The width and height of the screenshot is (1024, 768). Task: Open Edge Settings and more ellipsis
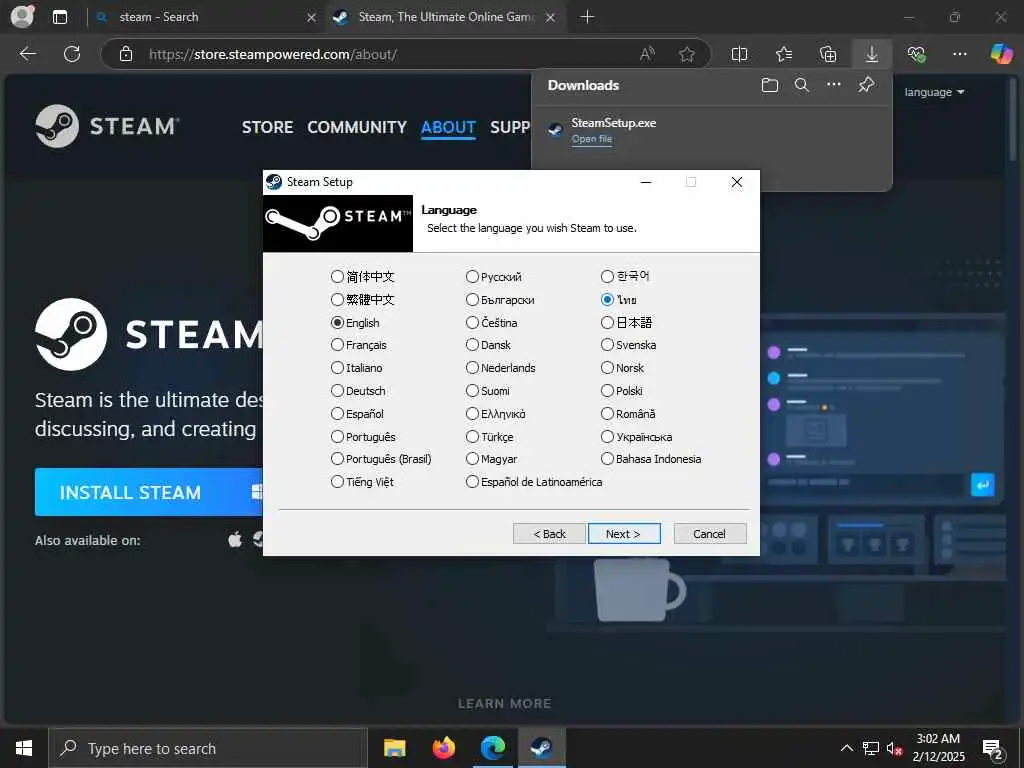(x=959, y=54)
